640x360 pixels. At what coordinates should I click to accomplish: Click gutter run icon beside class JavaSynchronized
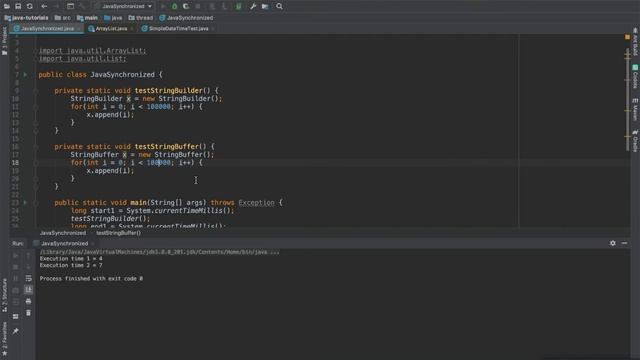(x=25, y=75)
